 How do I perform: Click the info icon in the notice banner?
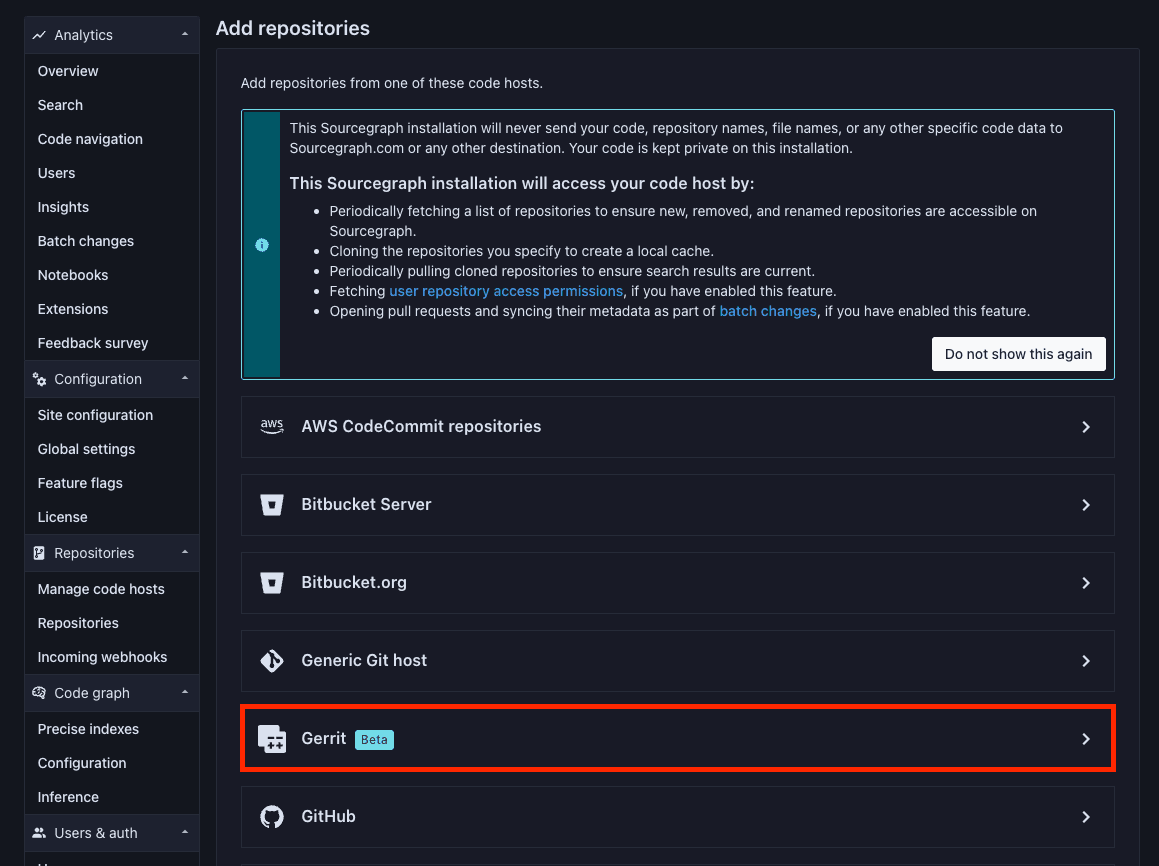coord(262,245)
